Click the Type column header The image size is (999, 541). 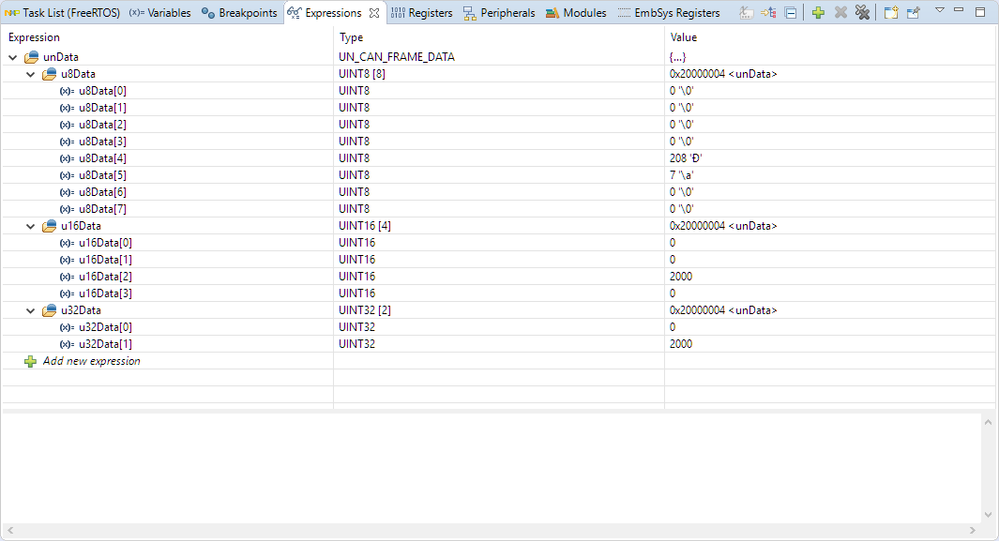coord(351,38)
